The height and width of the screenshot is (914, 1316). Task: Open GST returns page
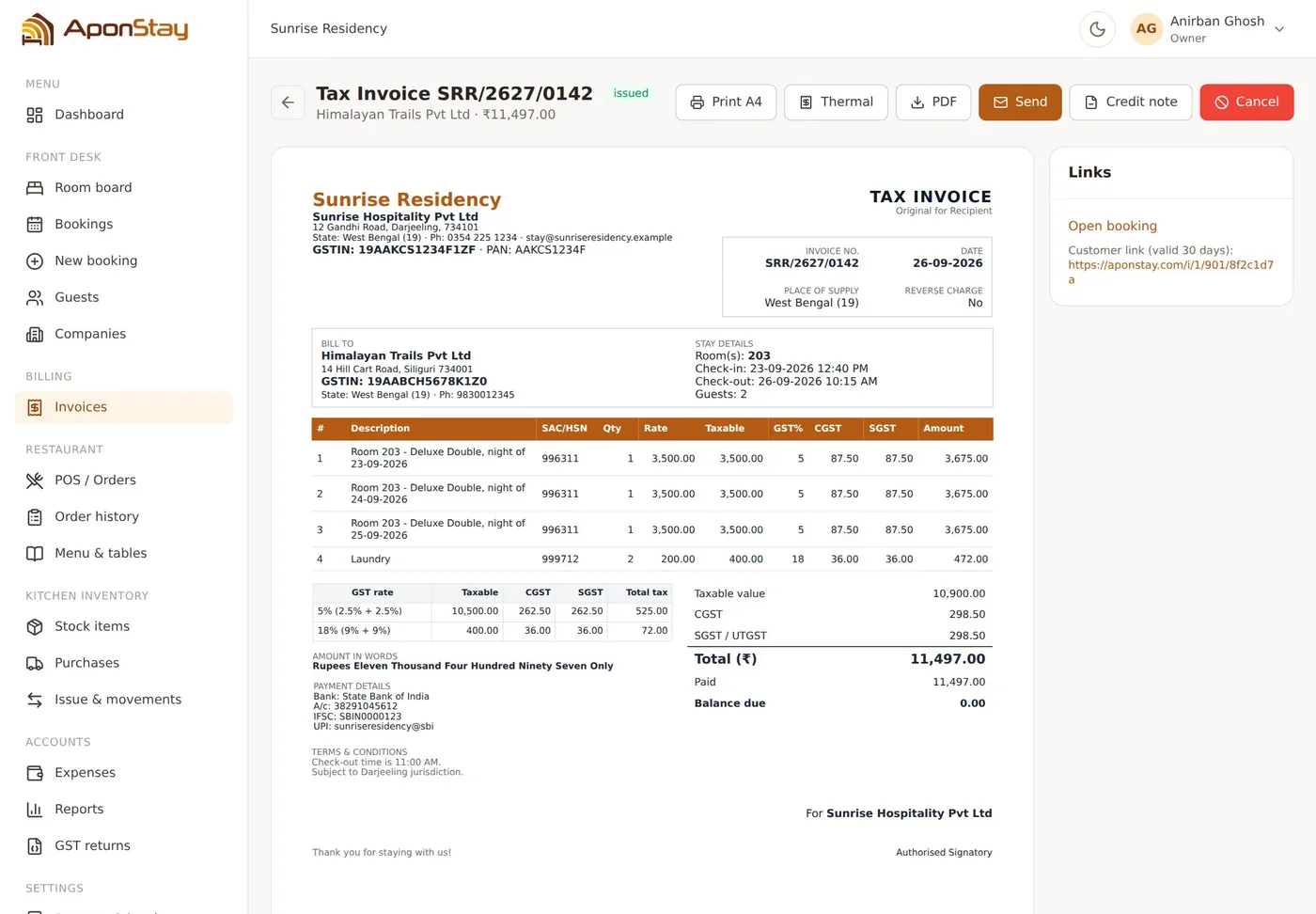click(124, 846)
